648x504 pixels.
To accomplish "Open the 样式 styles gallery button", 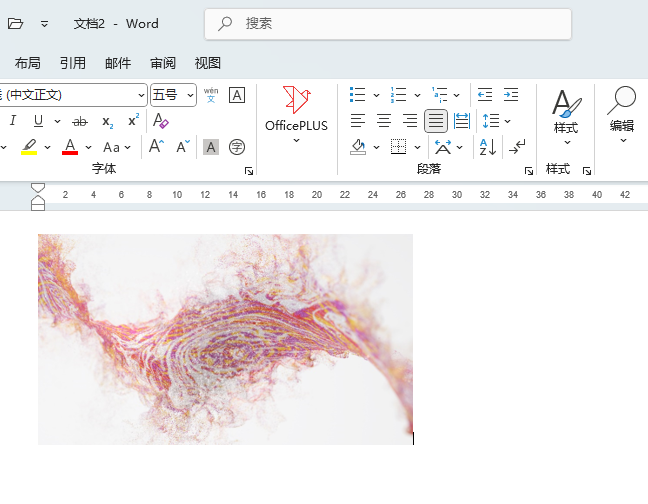I will coord(566,118).
